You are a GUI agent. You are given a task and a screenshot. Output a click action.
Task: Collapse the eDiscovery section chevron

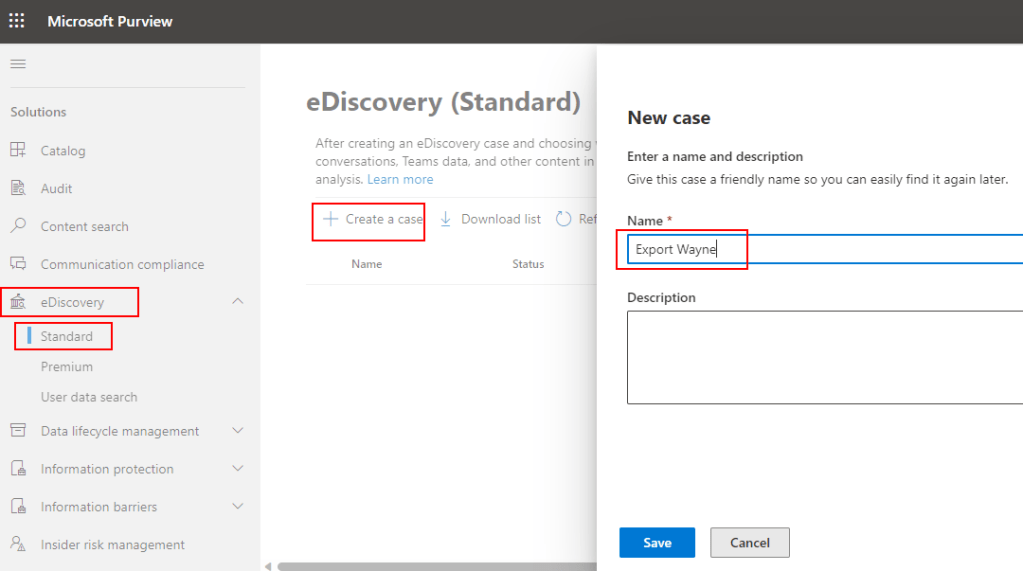tap(238, 301)
